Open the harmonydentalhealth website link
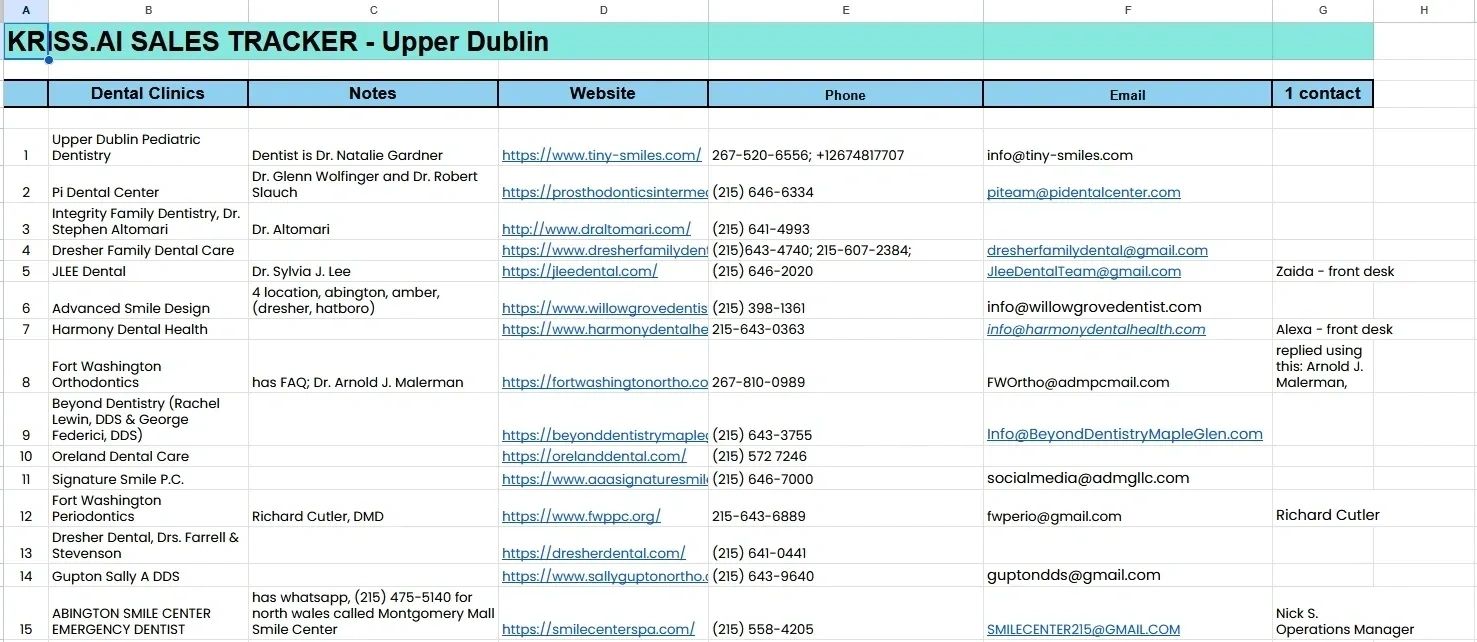The image size is (1477, 642). coord(605,330)
